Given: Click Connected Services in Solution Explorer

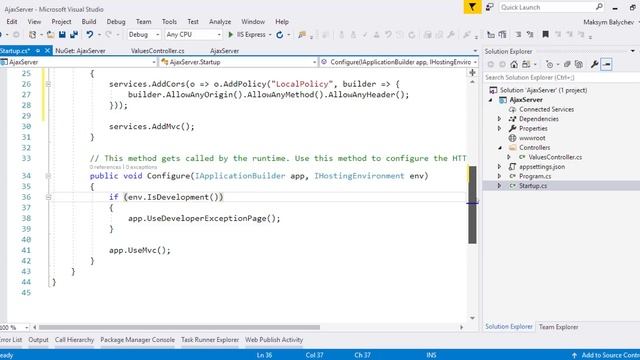Looking at the screenshot, I should pos(547,109).
